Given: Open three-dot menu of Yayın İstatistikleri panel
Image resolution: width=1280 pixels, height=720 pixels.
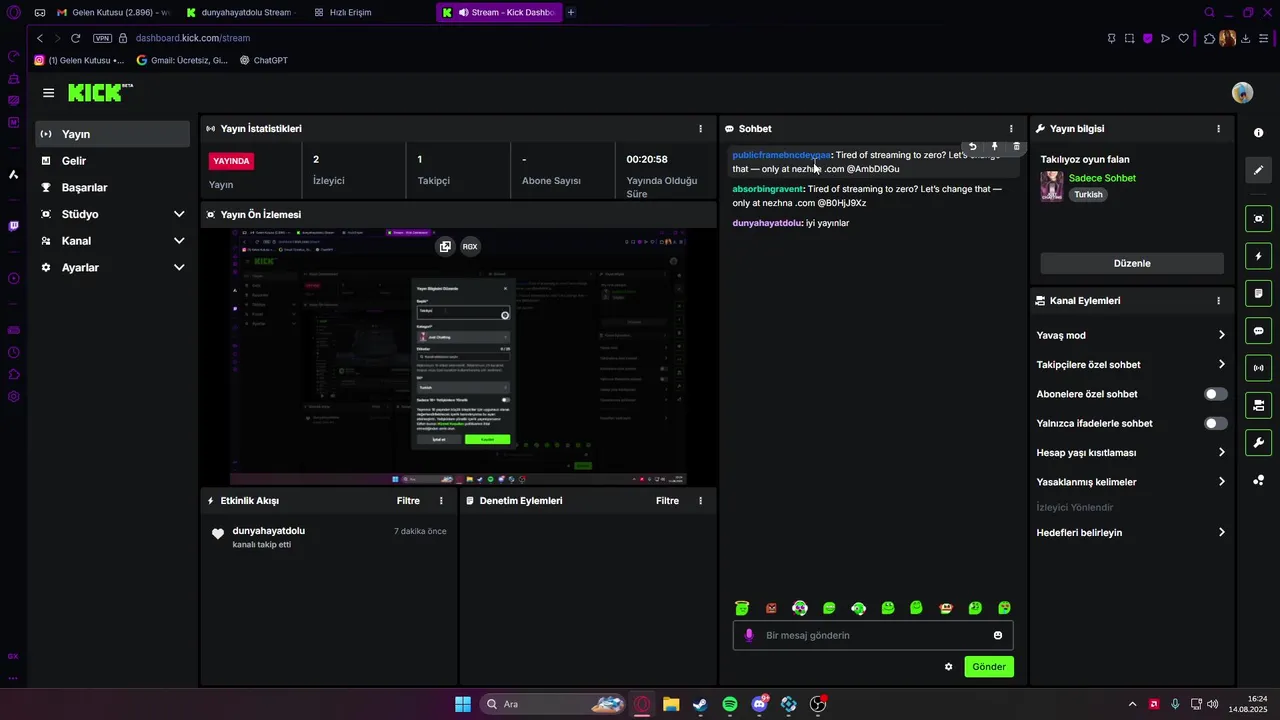Looking at the screenshot, I should point(700,129).
